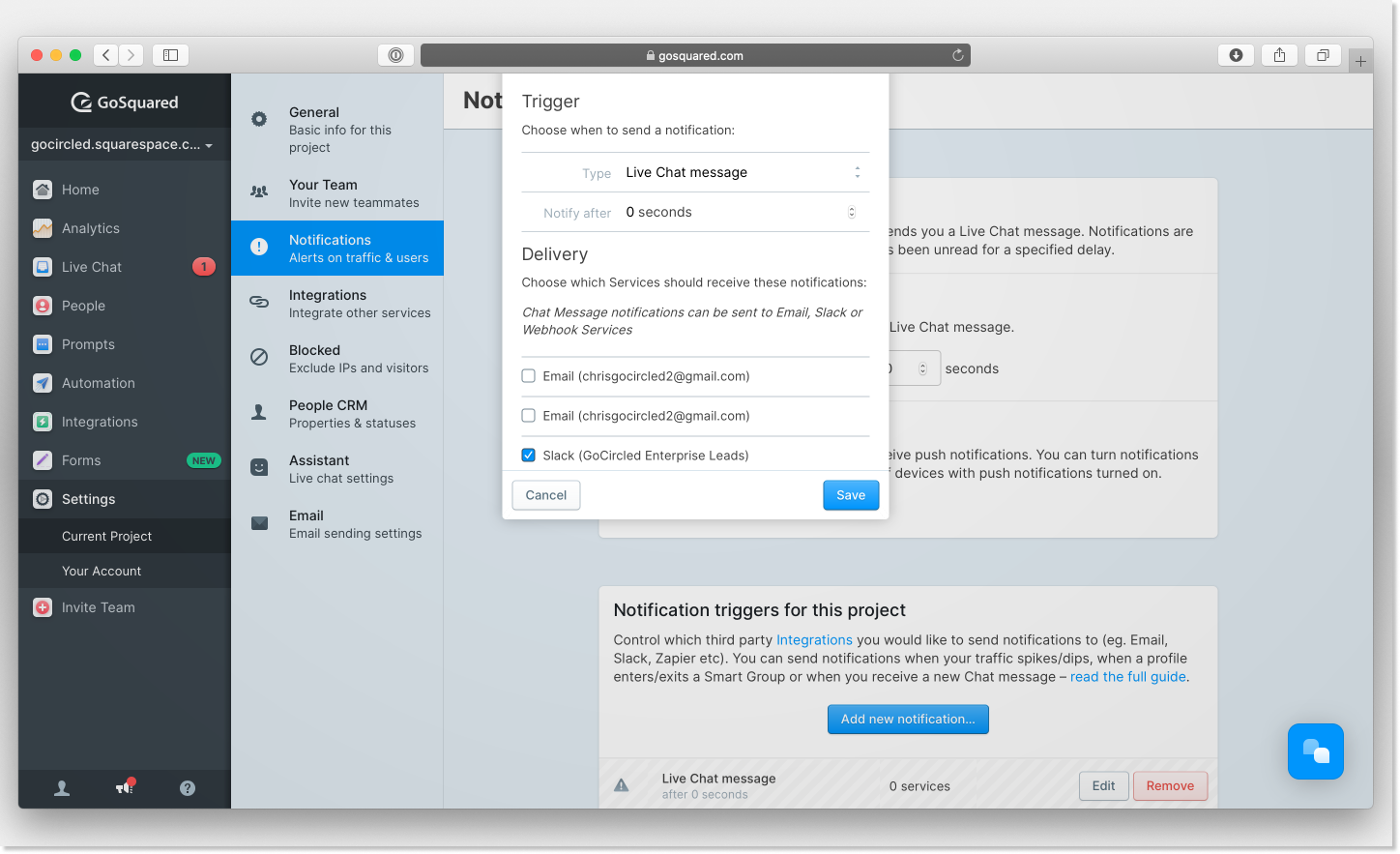Follow the Integrations link in description
The height and width of the screenshot is (854, 1400).
814,640
